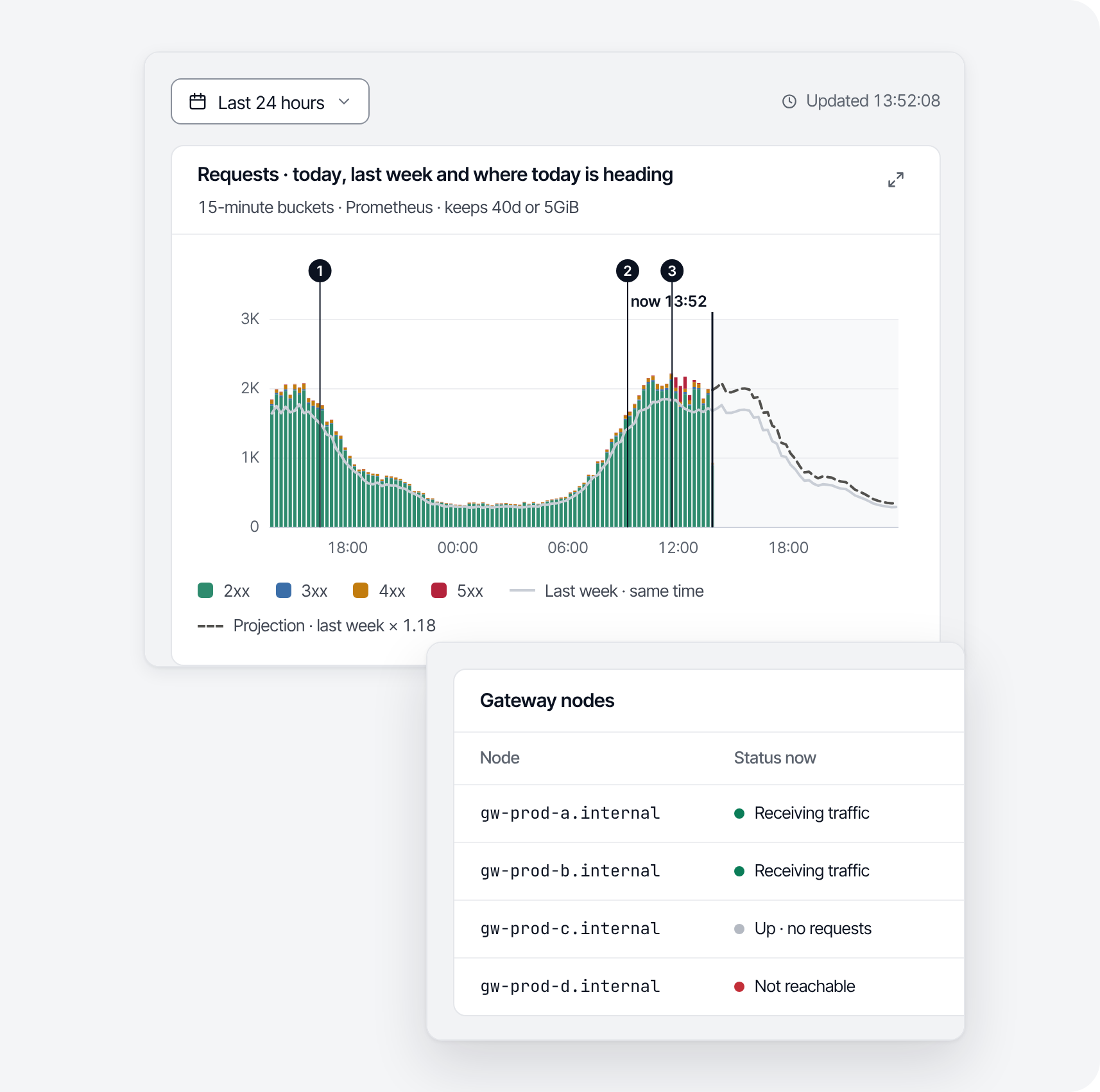This screenshot has width=1100, height=1092.
Task: Click the 3K y-axis label
Action: [250, 319]
